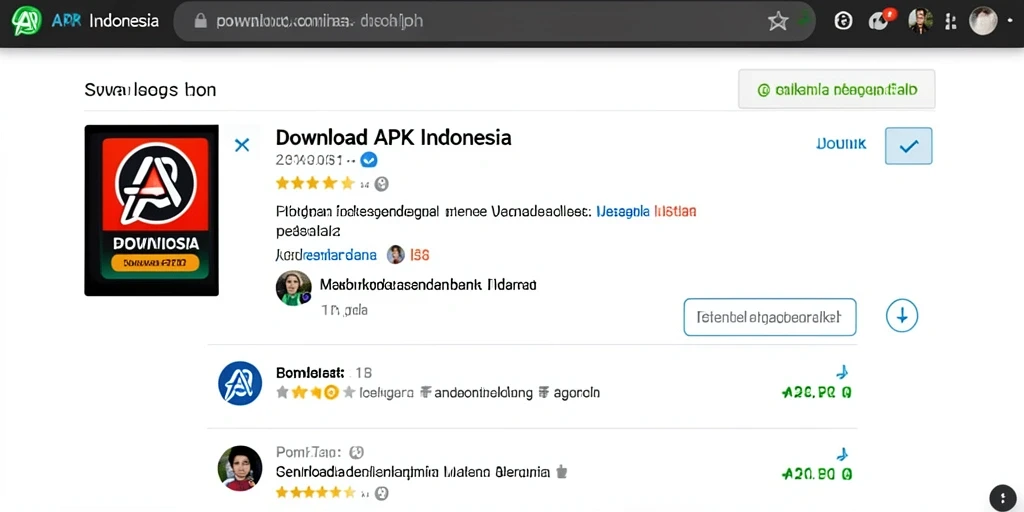This screenshot has width=1024, height=512.
Task: Click the circular download arrow icon
Action: pyautogui.click(x=902, y=316)
